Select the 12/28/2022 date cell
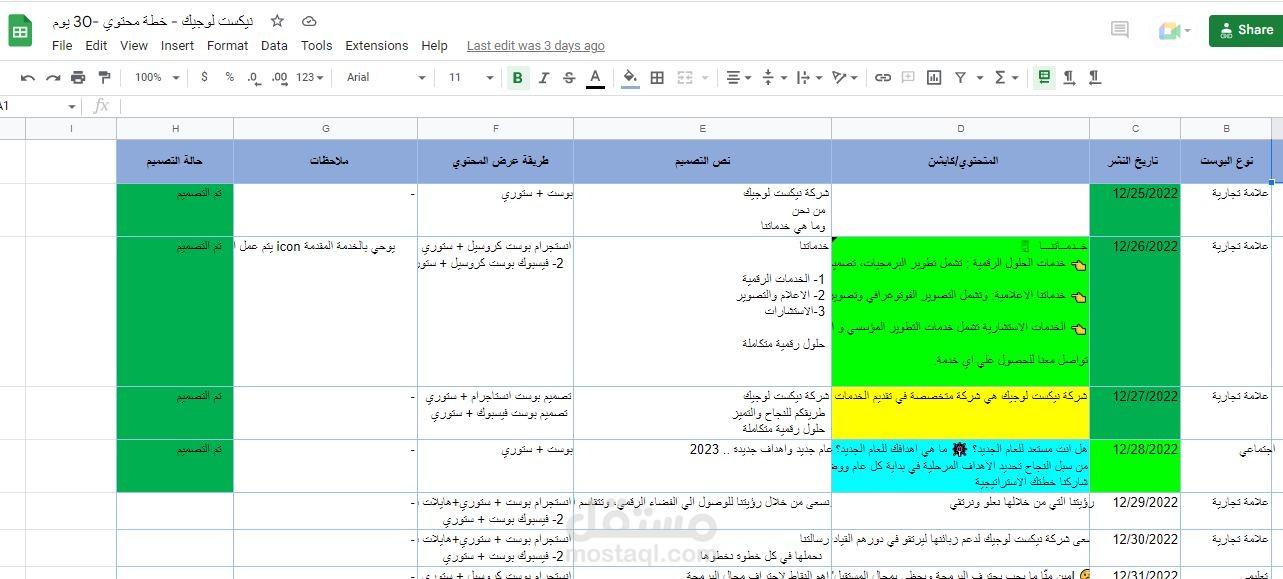This screenshot has height=579, width=1283. tap(1135, 466)
